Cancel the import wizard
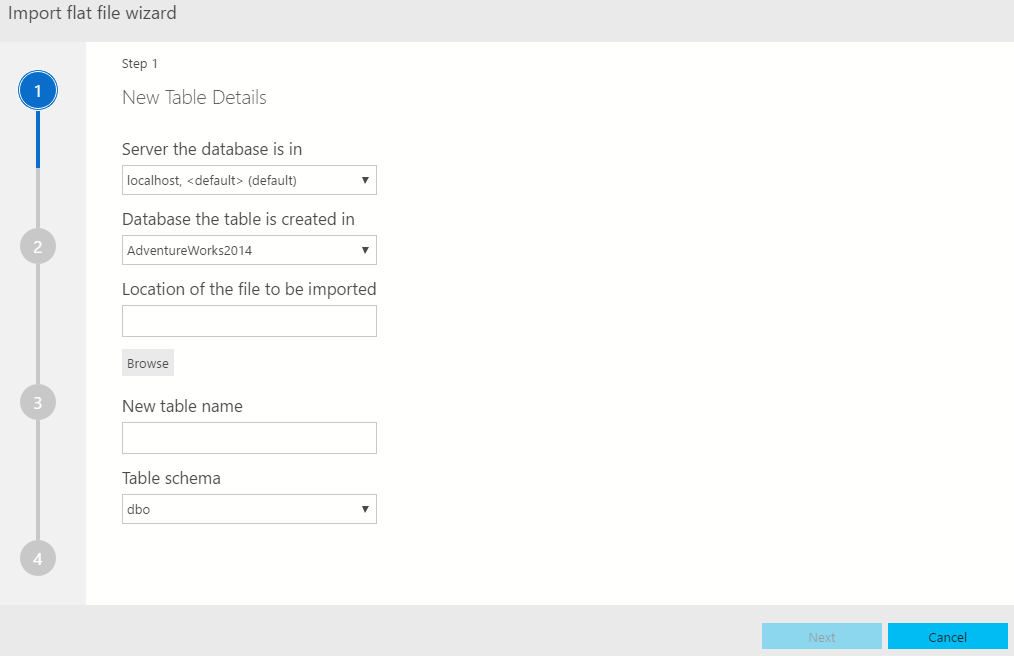This screenshot has width=1014, height=656. point(947,637)
